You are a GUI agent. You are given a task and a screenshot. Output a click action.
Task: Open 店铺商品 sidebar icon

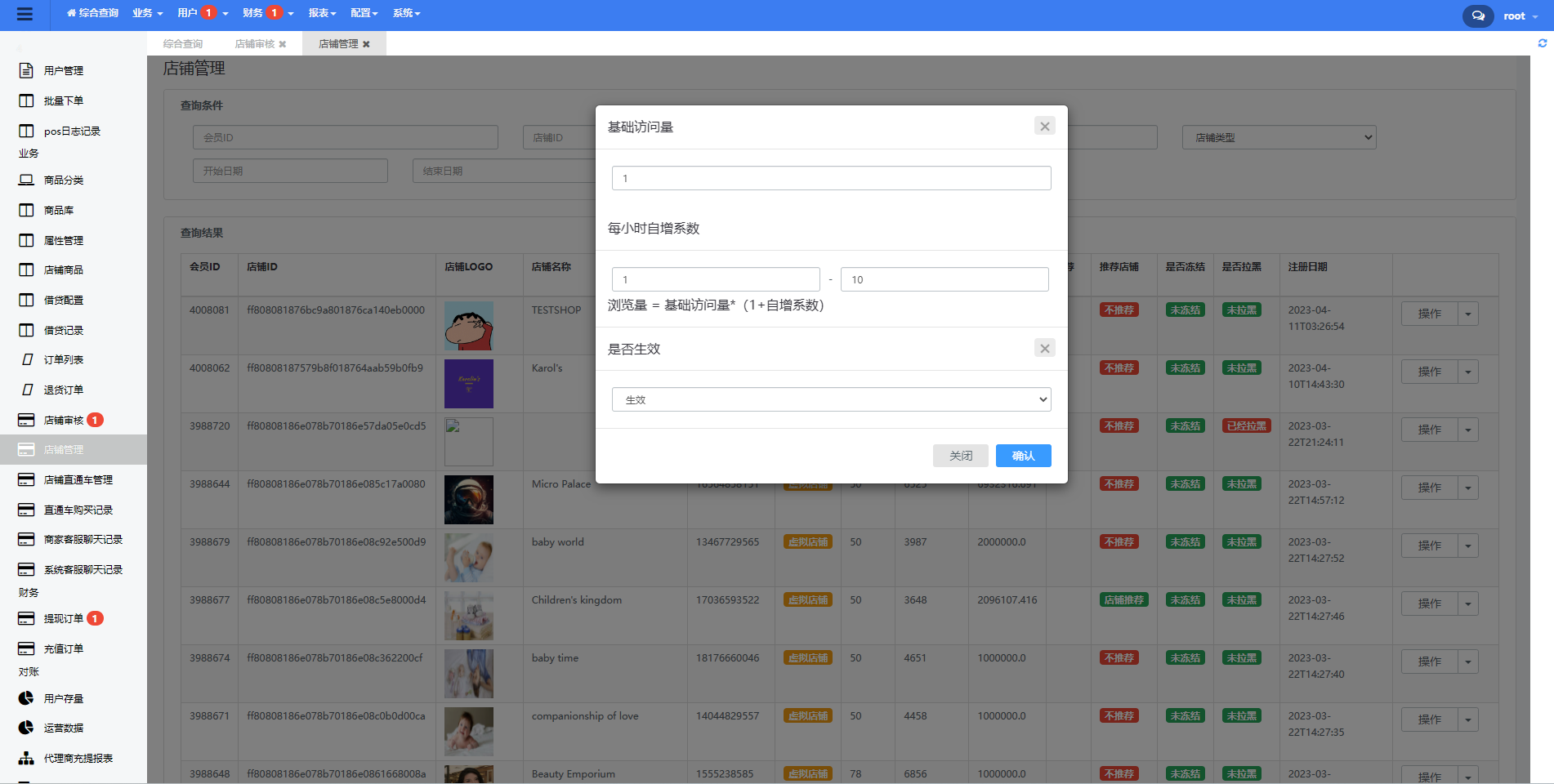click(x=26, y=269)
